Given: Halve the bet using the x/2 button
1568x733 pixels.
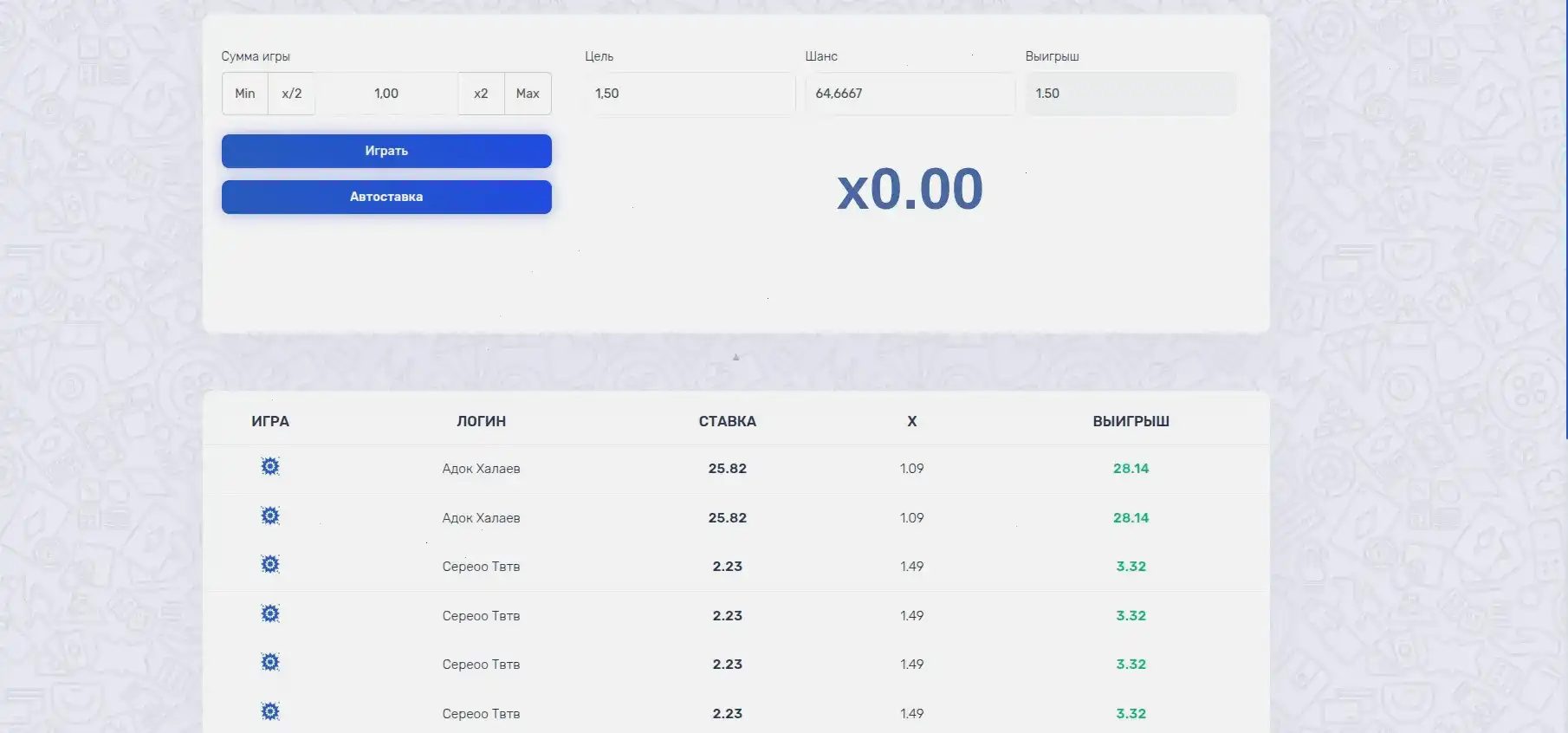Looking at the screenshot, I should pos(292,94).
